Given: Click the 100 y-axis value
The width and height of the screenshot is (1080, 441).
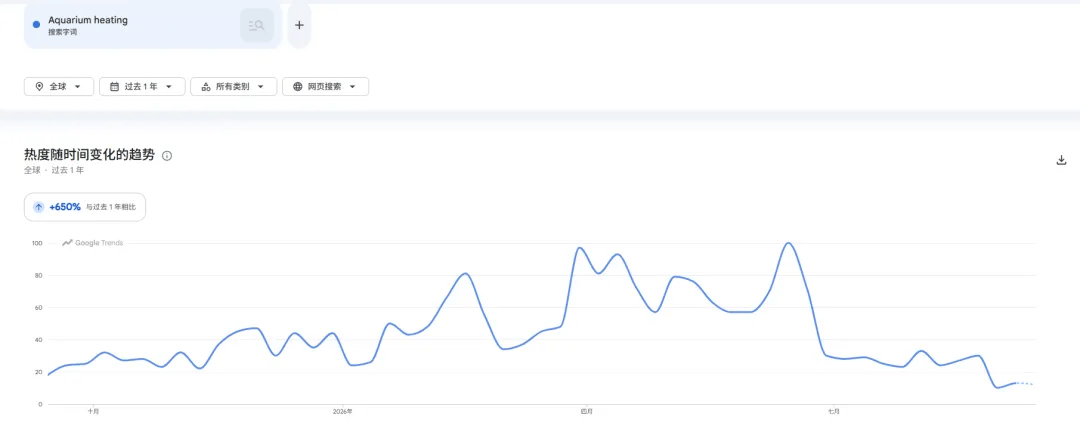Looking at the screenshot, I should point(37,243).
